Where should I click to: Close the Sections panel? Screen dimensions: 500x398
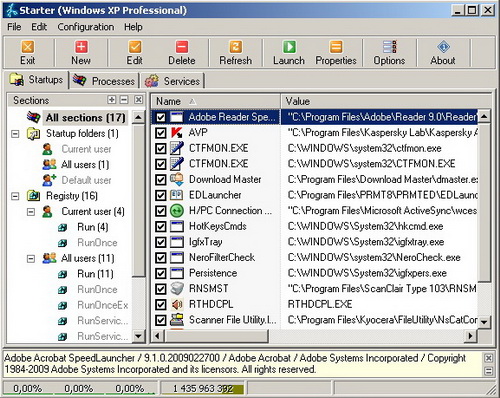(138, 100)
